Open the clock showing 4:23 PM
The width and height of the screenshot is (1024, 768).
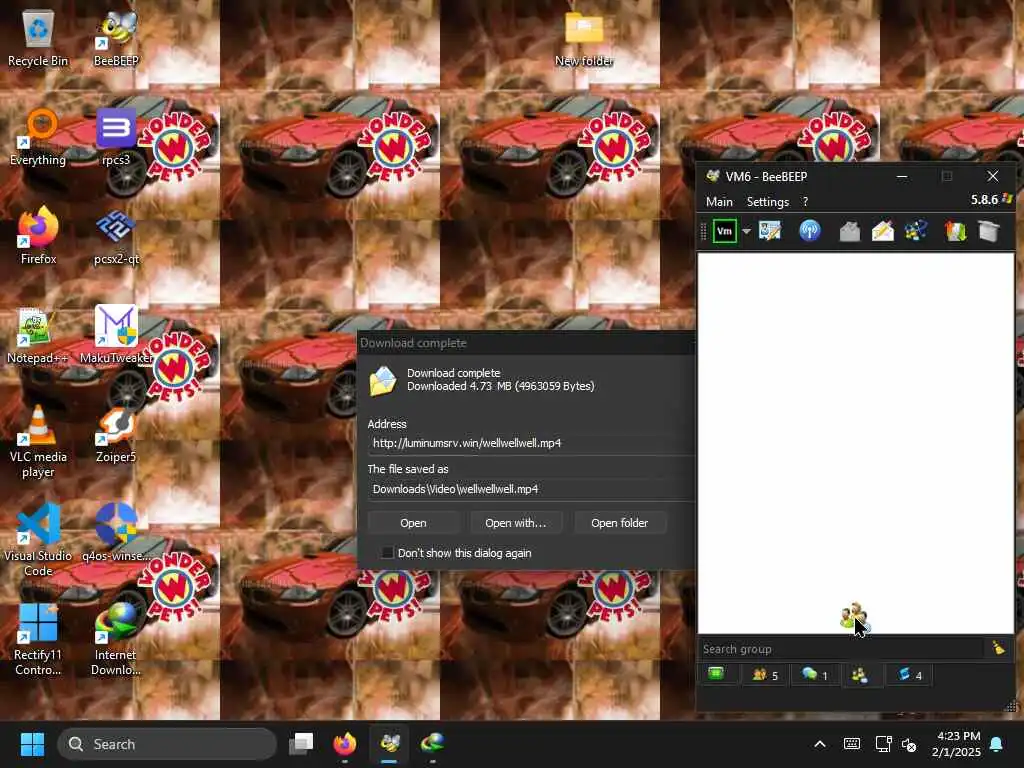tap(956, 744)
